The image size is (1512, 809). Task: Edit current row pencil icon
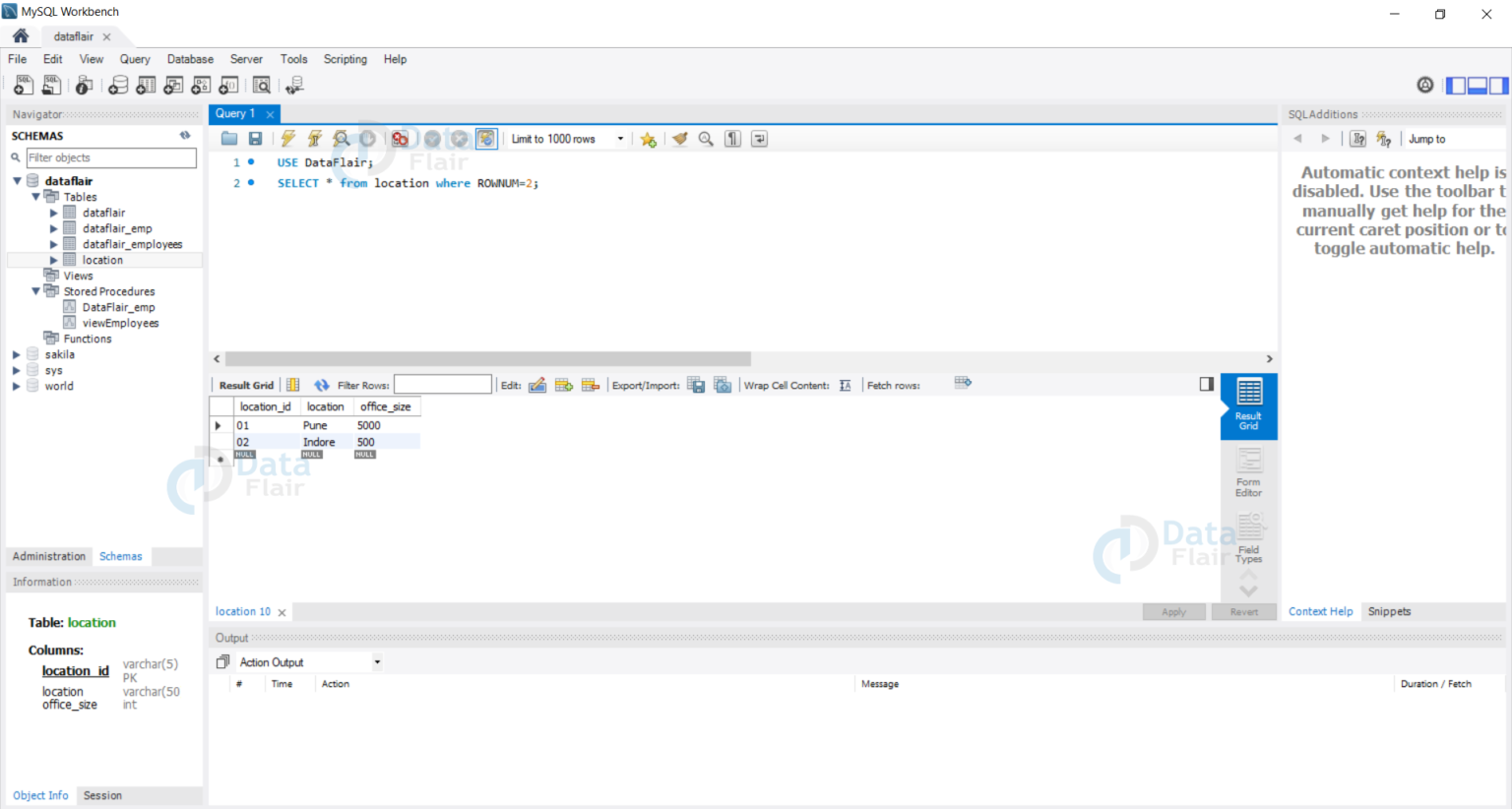[x=537, y=385]
